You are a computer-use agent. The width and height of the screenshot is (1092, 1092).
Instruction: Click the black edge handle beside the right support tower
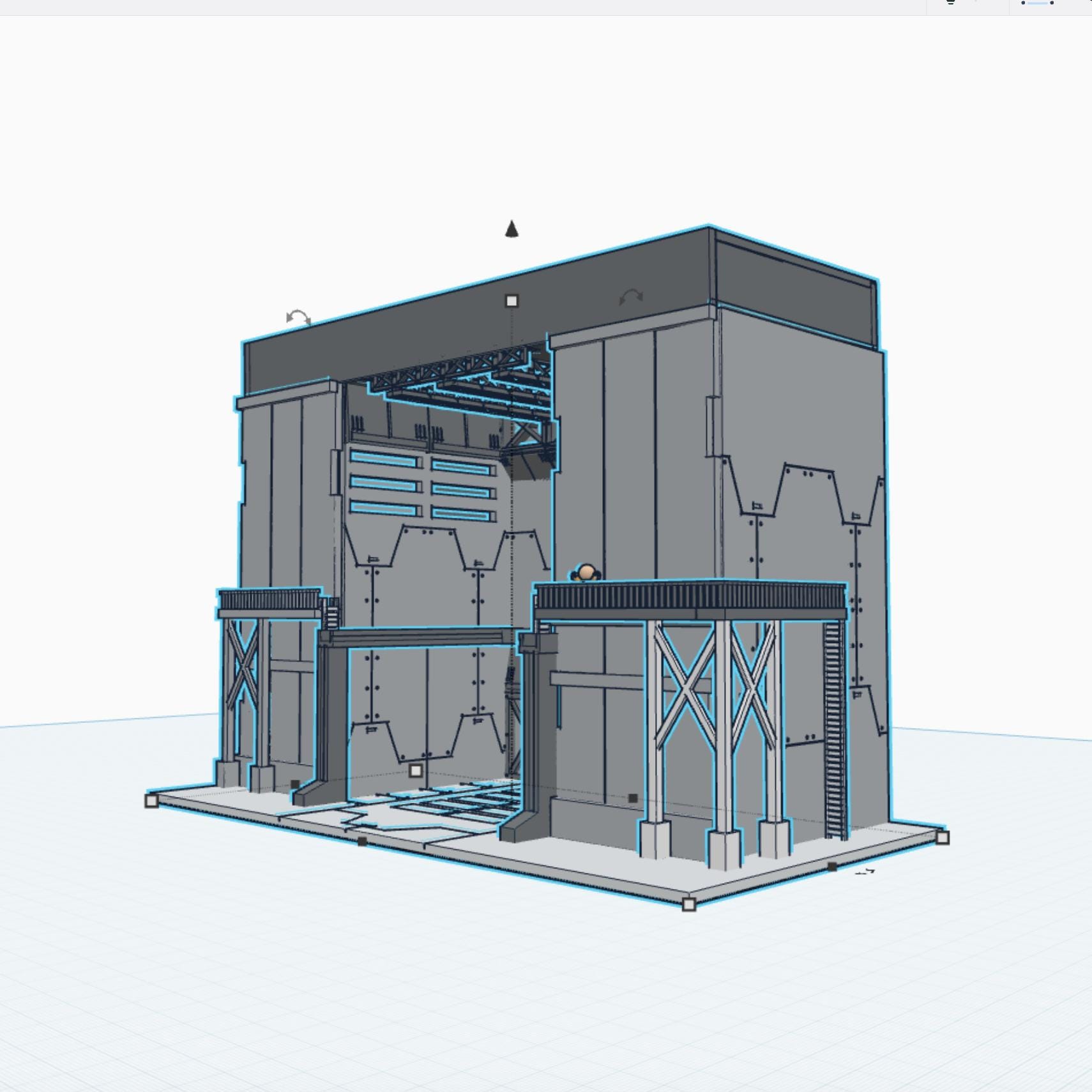click(x=633, y=798)
